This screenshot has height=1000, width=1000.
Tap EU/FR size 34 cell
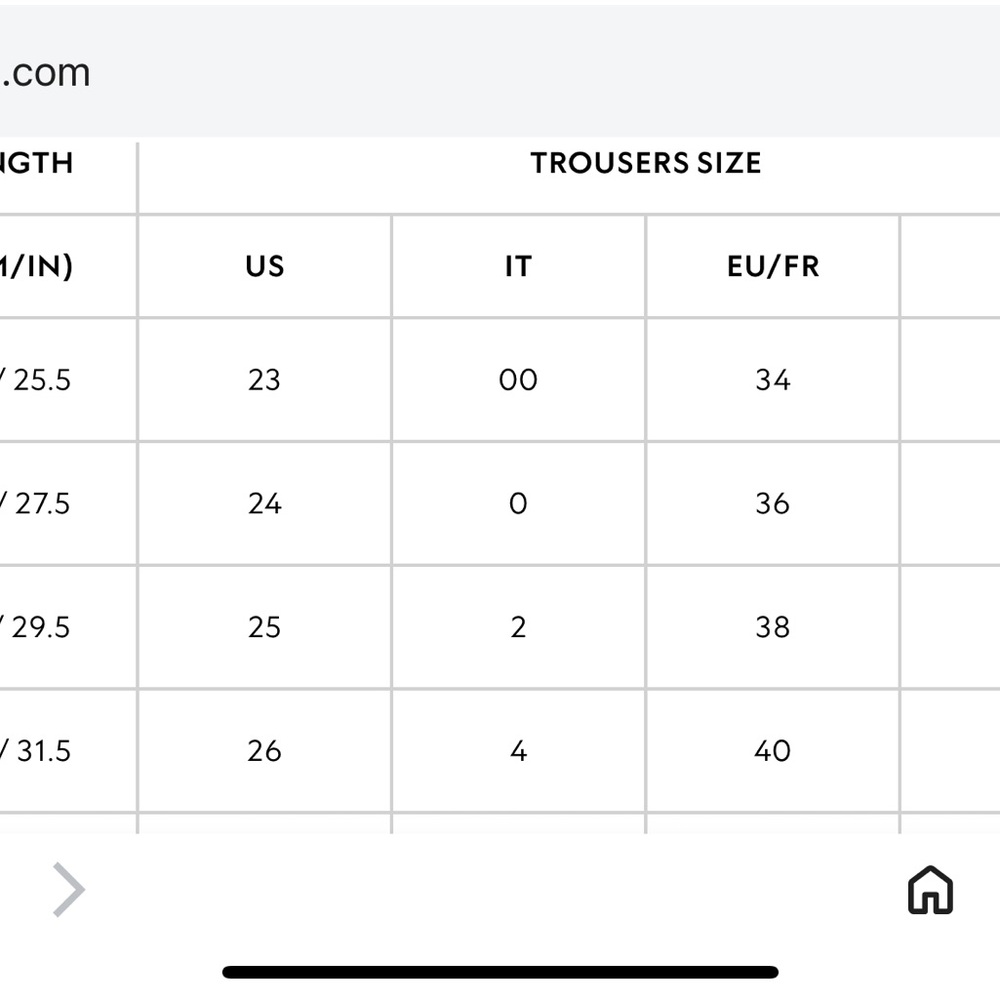(x=773, y=380)
